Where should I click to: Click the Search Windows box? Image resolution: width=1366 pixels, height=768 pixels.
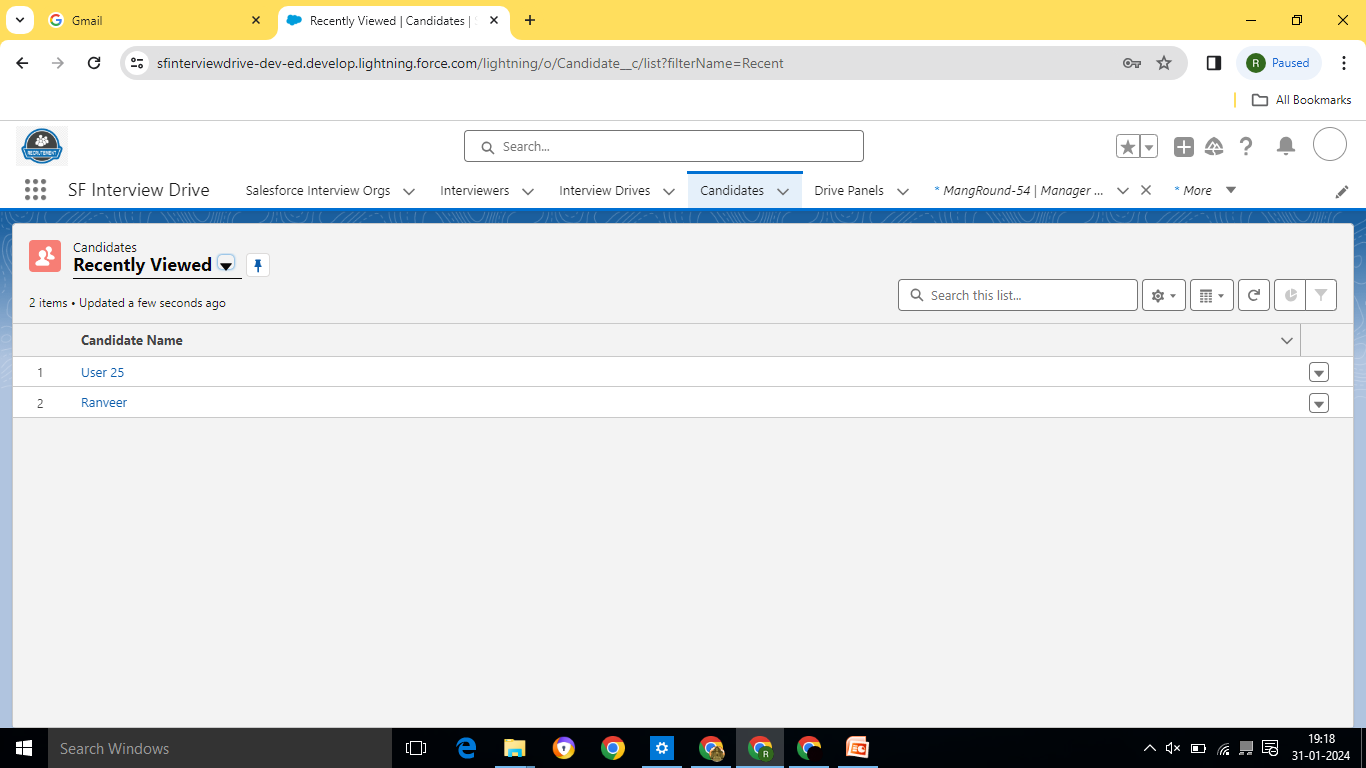(x=220, y=748)
